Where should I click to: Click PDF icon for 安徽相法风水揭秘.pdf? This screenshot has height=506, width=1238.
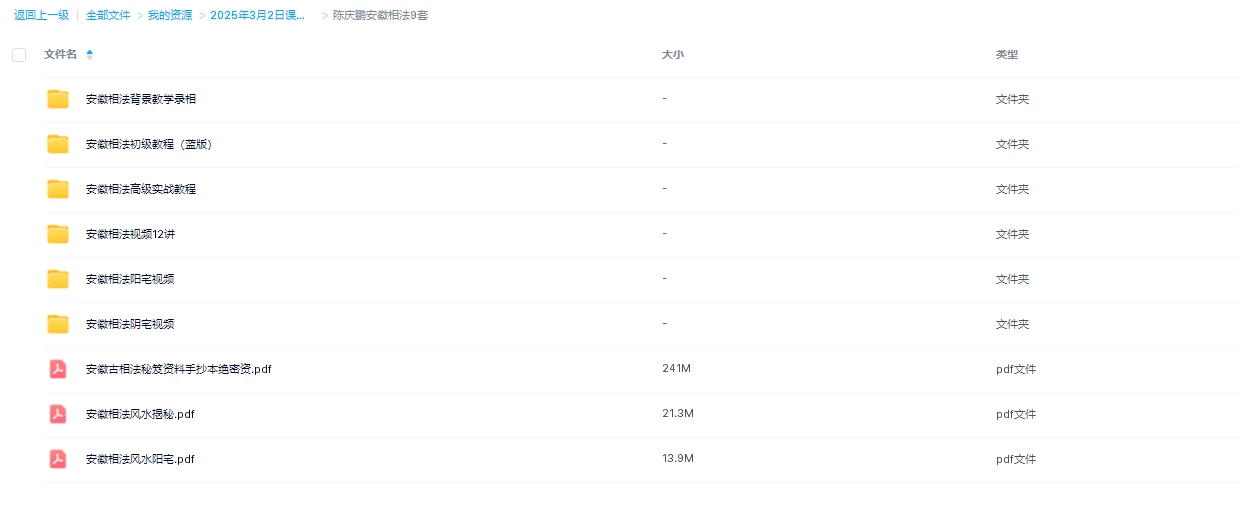(58, 414)
